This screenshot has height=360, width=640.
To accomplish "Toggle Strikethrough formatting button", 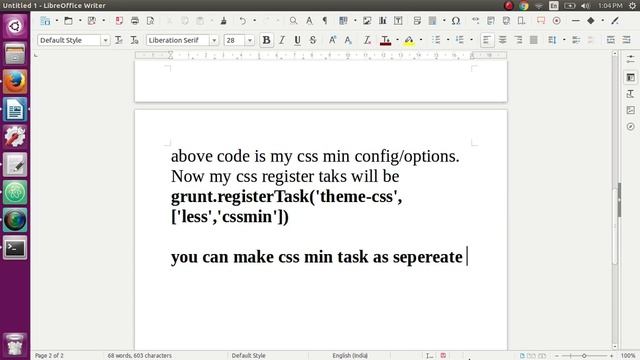I will coord(313,40).
